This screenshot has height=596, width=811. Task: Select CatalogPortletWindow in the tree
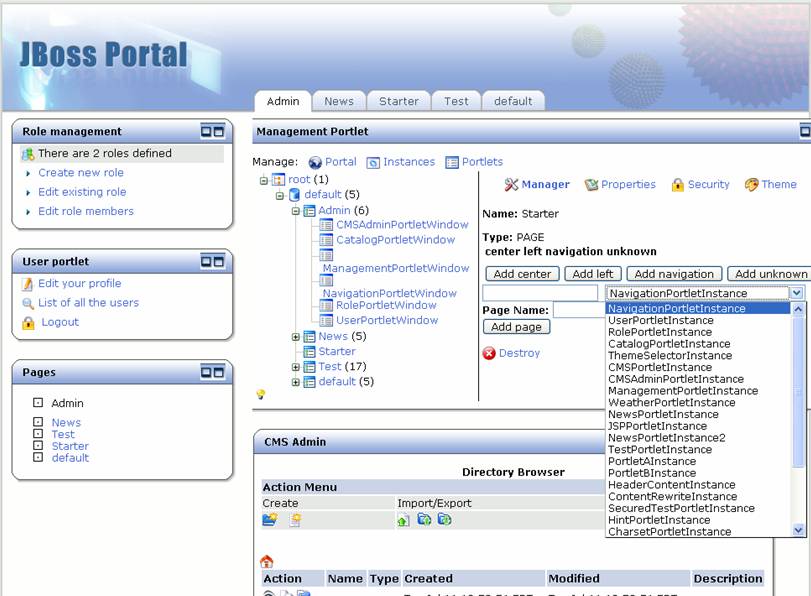coord(396,240)
